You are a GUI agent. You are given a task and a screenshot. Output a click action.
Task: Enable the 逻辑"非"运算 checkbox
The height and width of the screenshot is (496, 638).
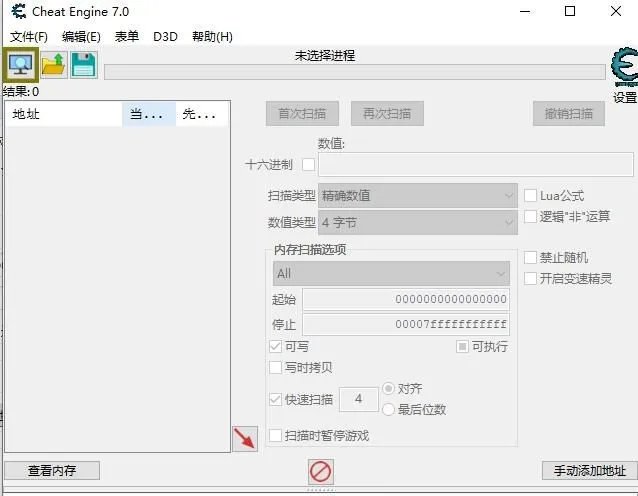point(530,216)
